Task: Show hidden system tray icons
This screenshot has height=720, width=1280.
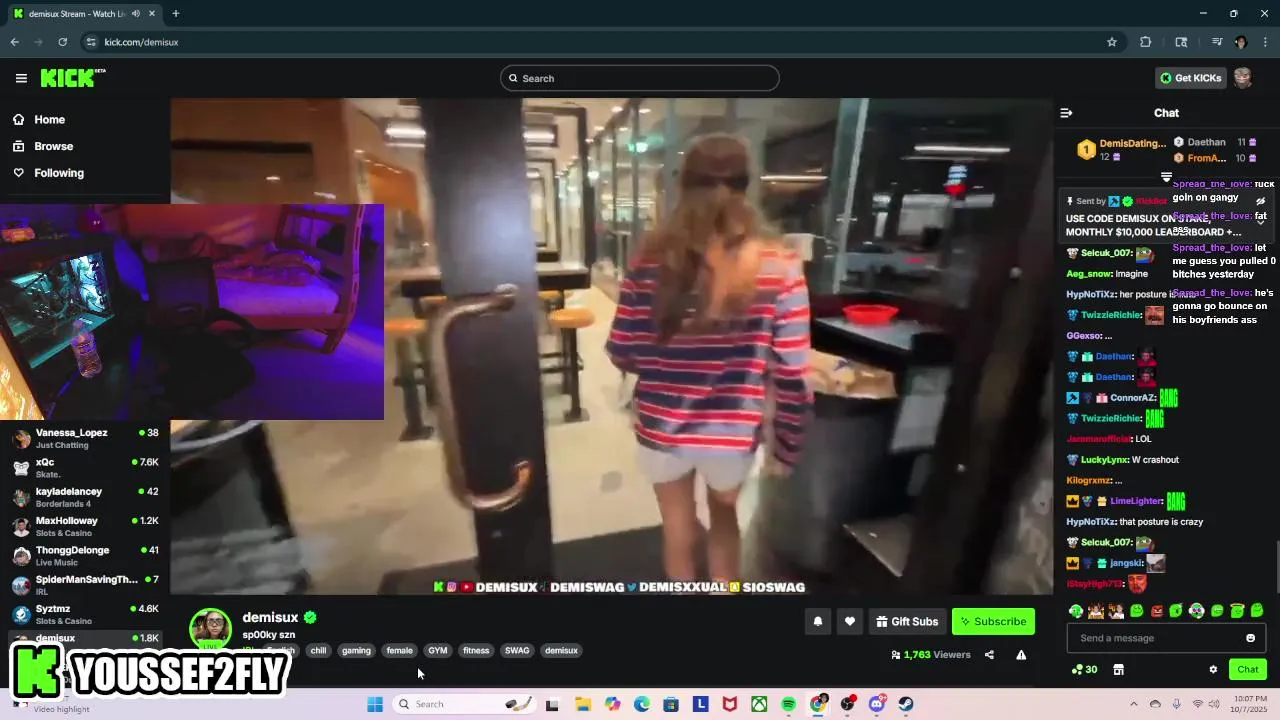Action: point(1134,704)
